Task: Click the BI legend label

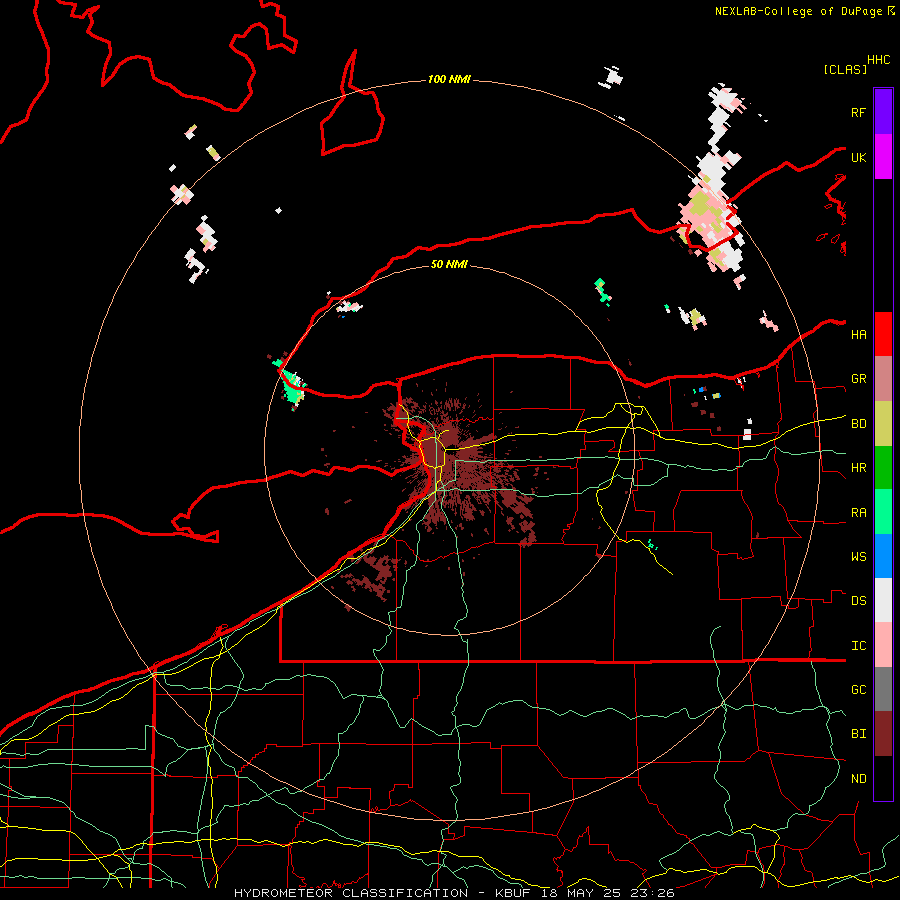Action: [858, 734]
